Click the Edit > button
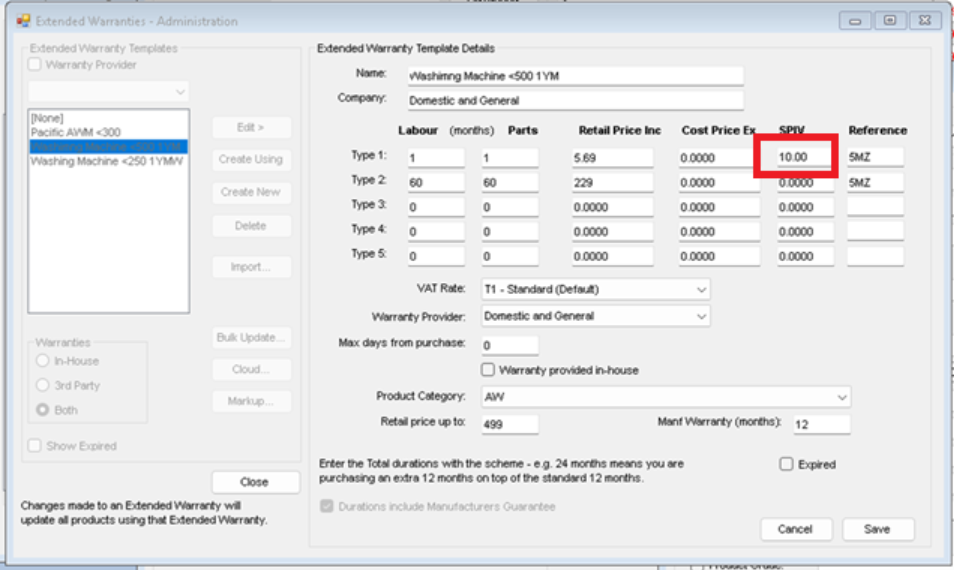Image resolution: width=954 pixels, height=570 pixels. pyautogui.click(x=251, y=127)
